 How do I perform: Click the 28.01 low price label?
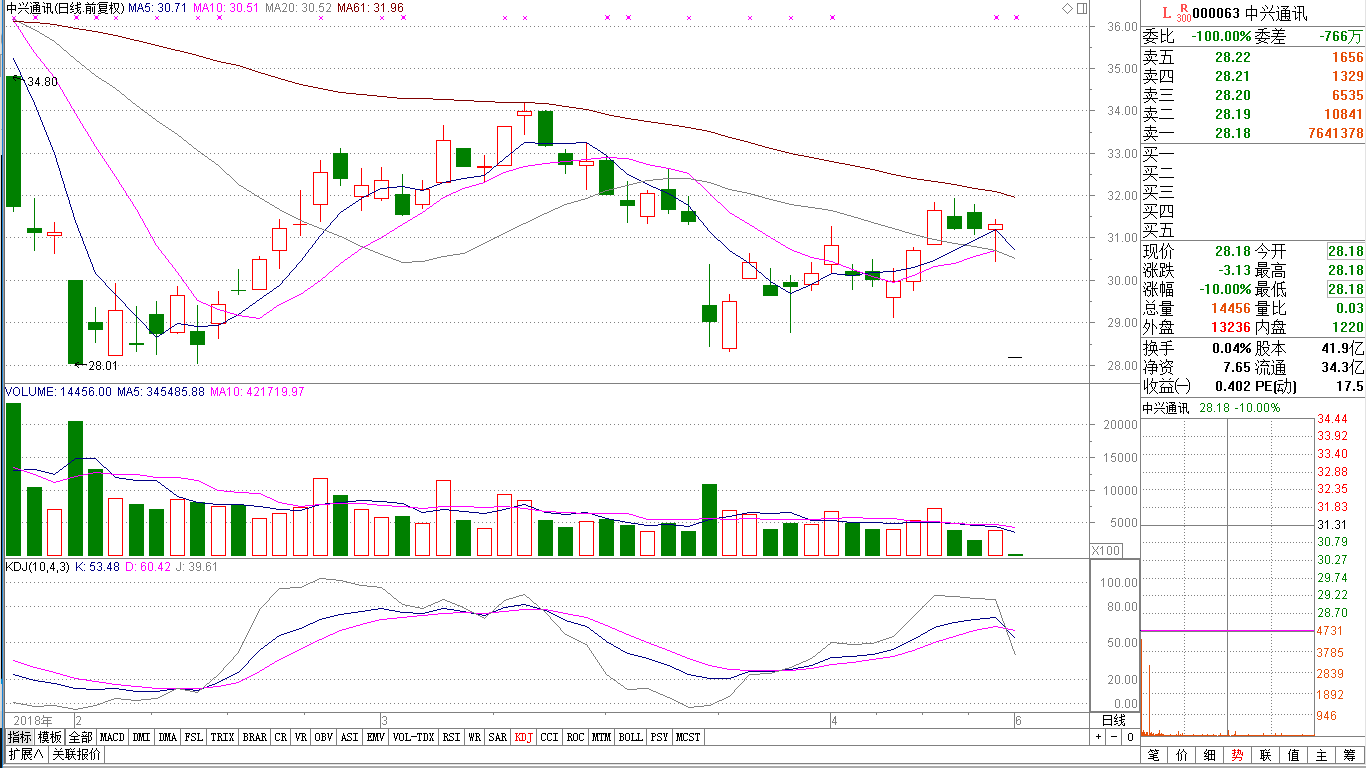coord(102,366)
